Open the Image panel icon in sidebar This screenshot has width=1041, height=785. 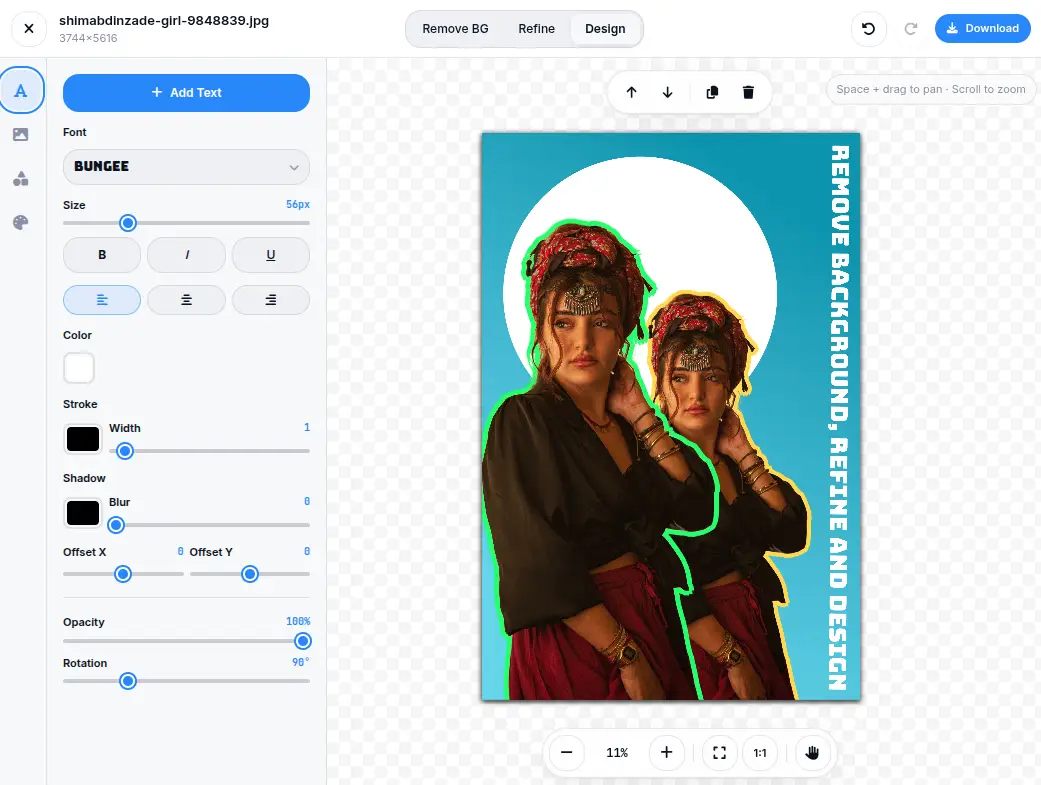(21, 134)
